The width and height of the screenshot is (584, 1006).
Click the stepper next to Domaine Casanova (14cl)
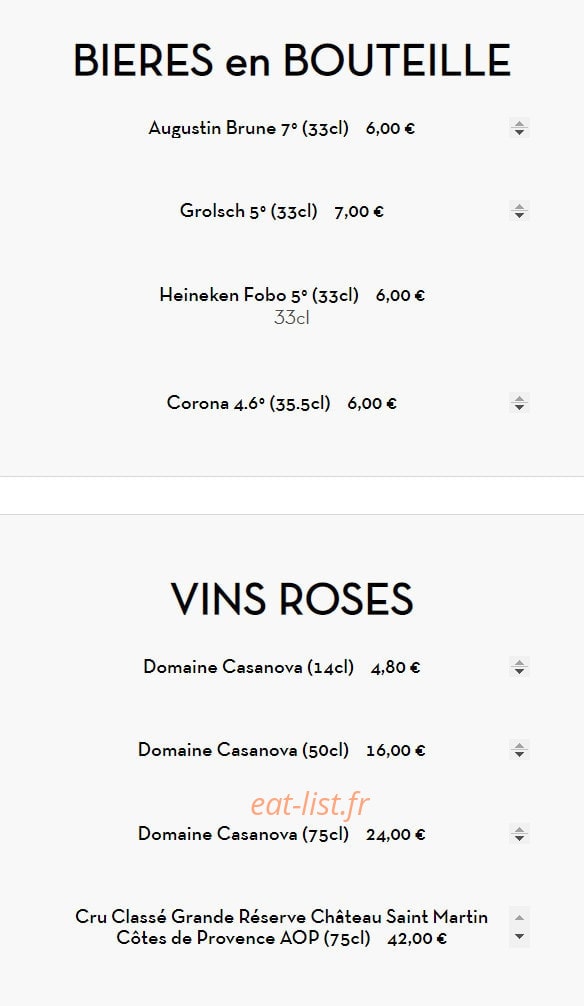(x=519, y=667)
